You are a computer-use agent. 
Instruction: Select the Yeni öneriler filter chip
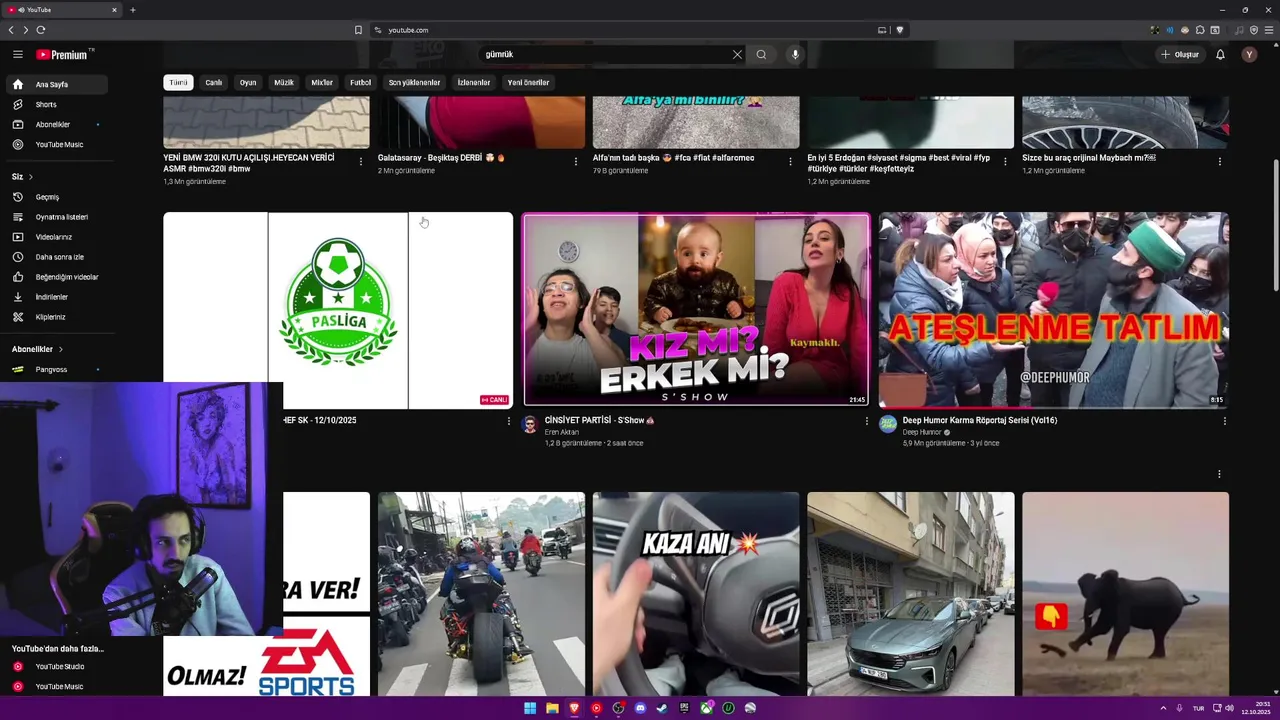[528, 82]
